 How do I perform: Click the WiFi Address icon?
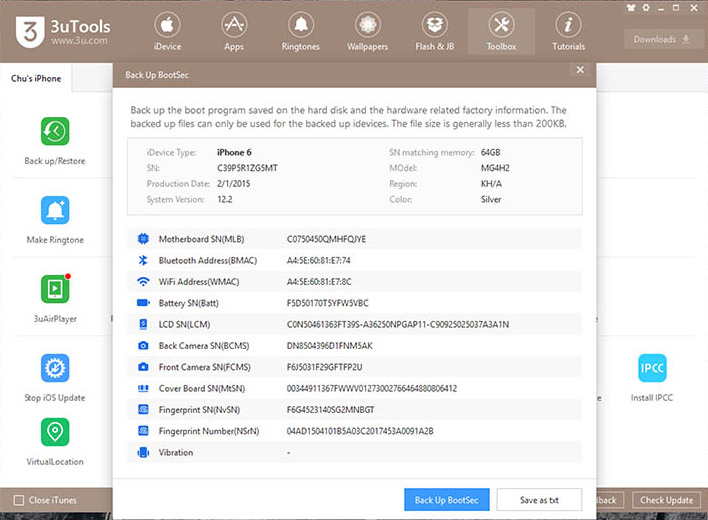143,282
